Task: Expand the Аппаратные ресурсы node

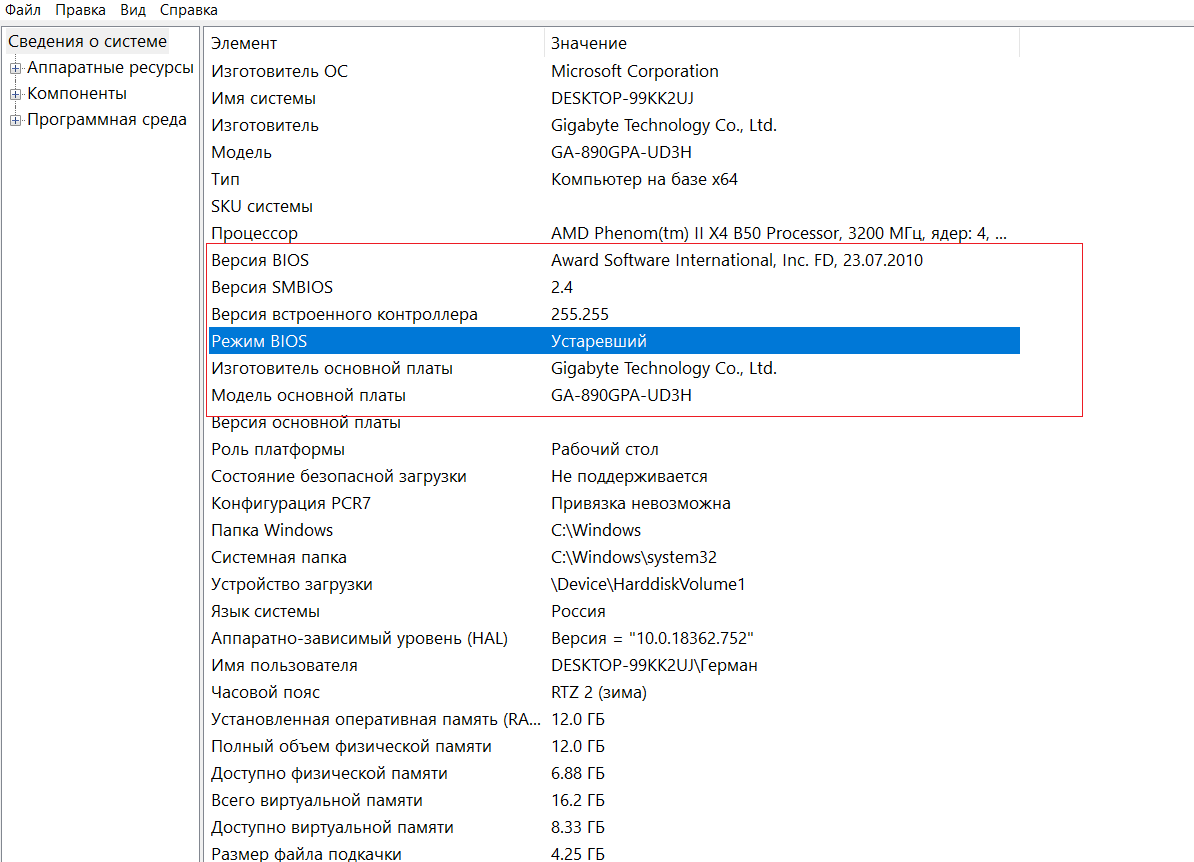Action: (x=14, y=68)
